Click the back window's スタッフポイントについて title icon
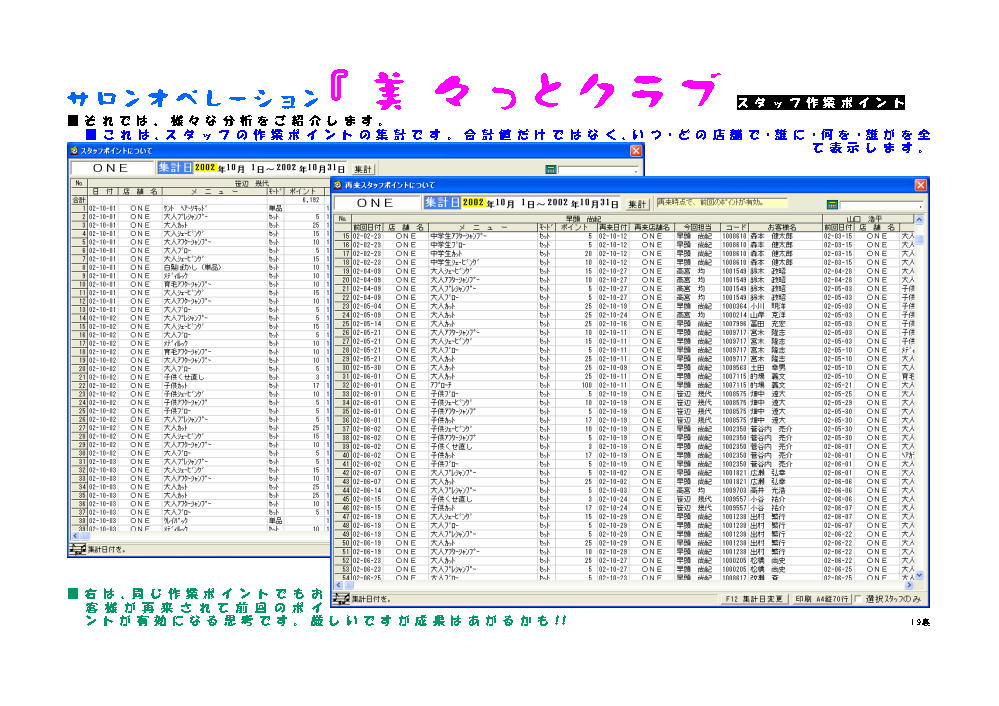999x706 pixels. [75, 150]
